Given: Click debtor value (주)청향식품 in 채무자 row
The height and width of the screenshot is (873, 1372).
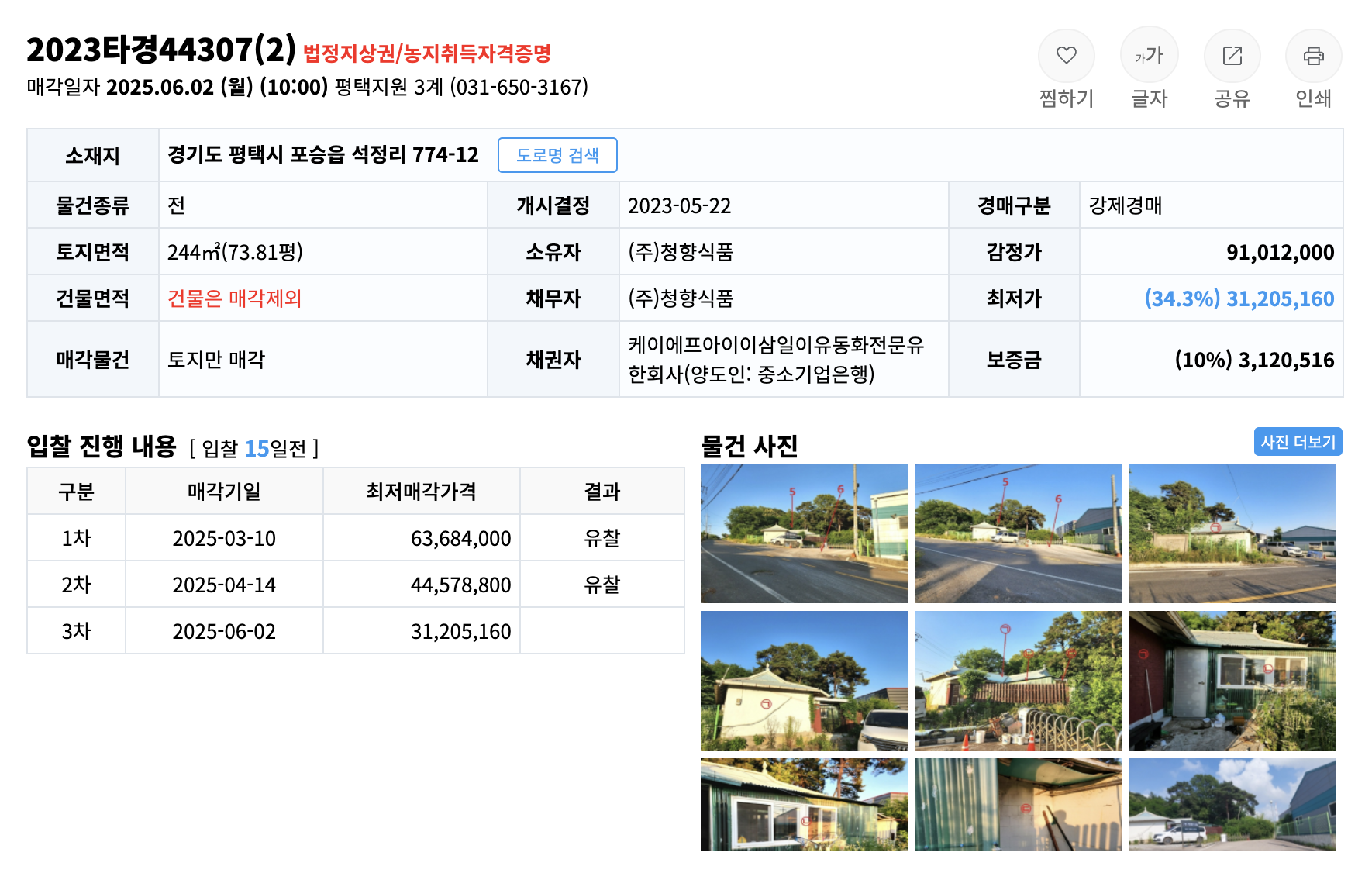Looking at the screenshot, I should click(x=681, y=298).
